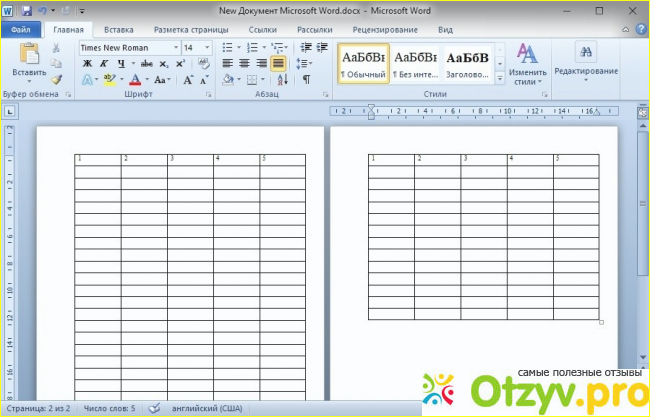Viewport: 650px width, 417px height.
Task: Click the spell check icon in status bar
Action: [154, 408]
